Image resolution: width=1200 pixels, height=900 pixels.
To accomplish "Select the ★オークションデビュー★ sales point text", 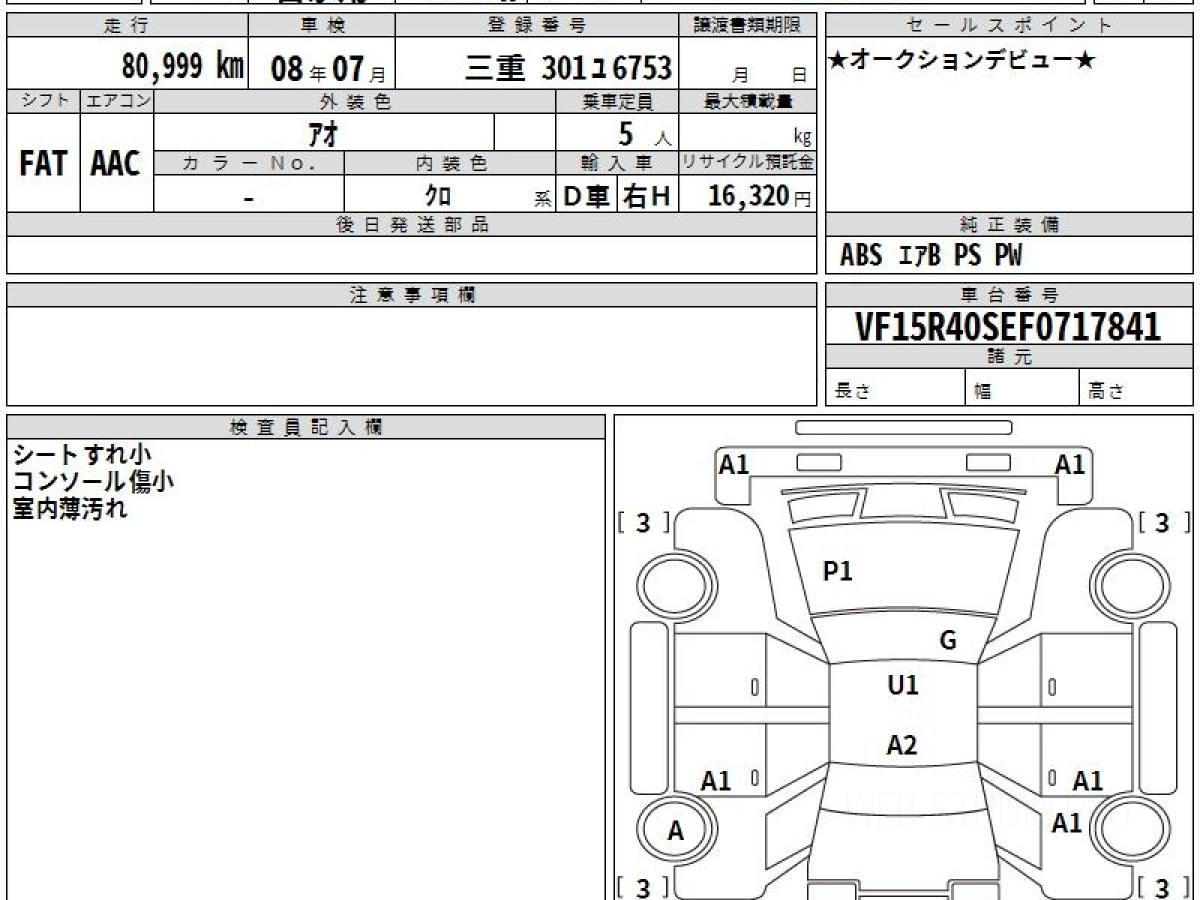I will tap(962, 61).
